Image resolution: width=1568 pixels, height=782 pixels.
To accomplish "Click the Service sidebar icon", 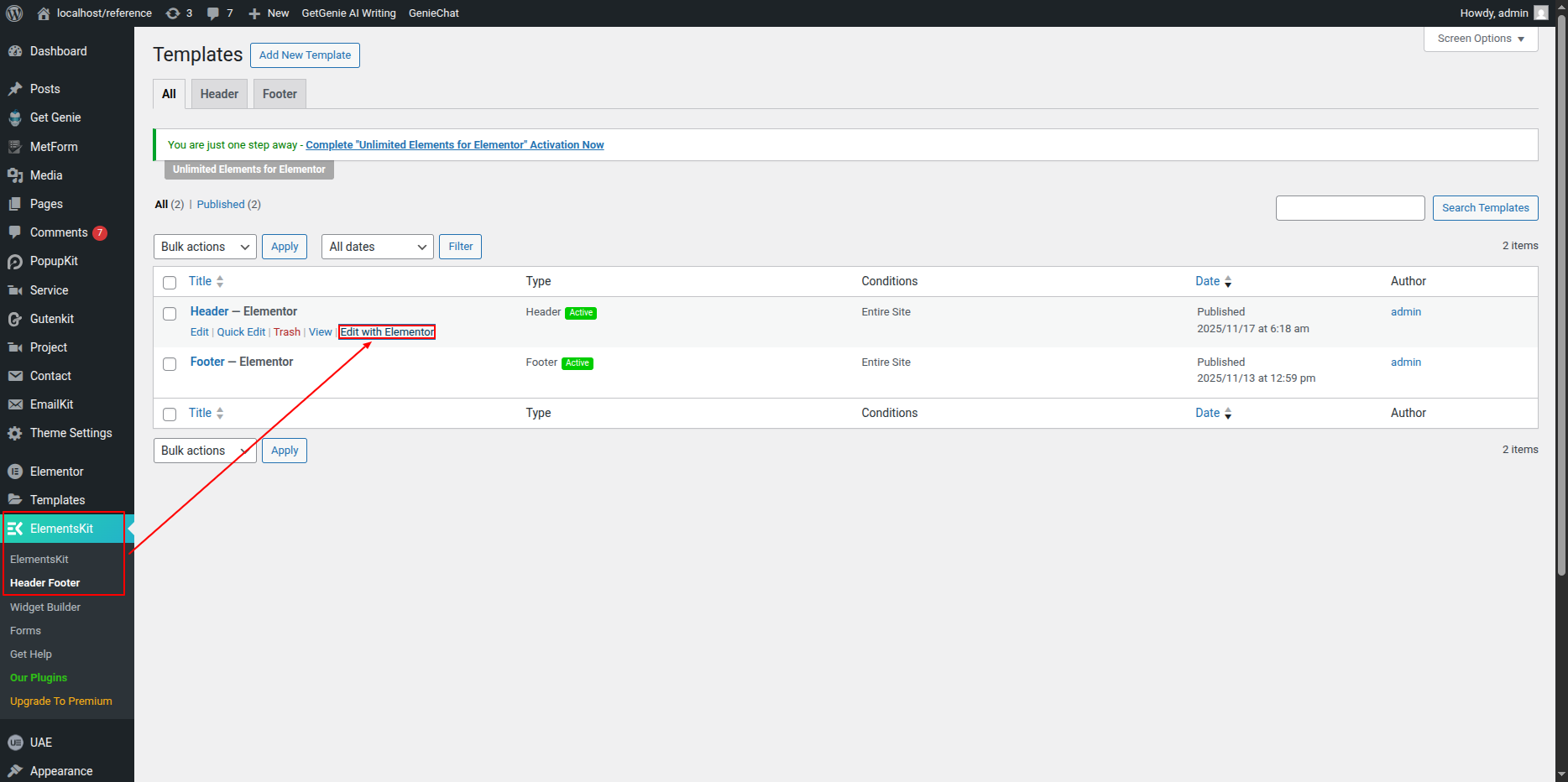I will [x=15, y=290].
